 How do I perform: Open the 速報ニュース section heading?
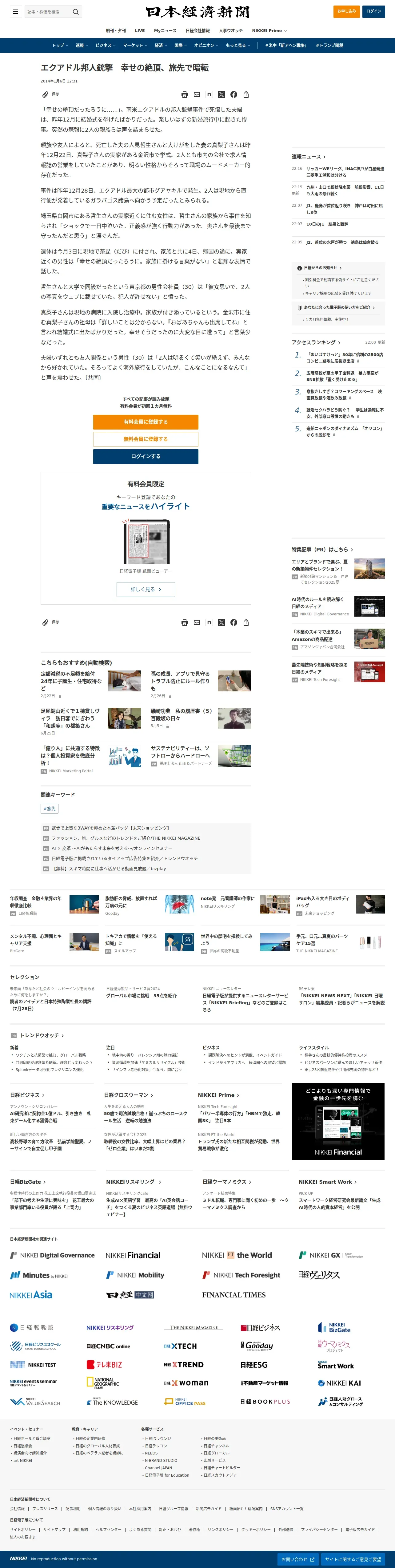point(309,156)
